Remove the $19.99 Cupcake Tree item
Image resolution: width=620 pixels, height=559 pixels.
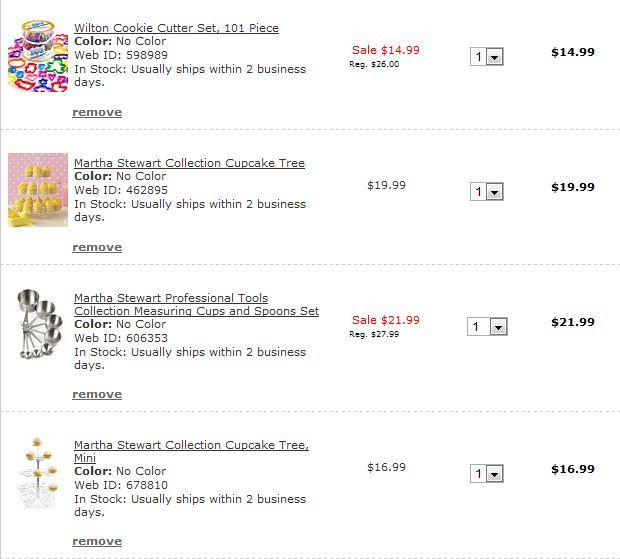point(97,247)
